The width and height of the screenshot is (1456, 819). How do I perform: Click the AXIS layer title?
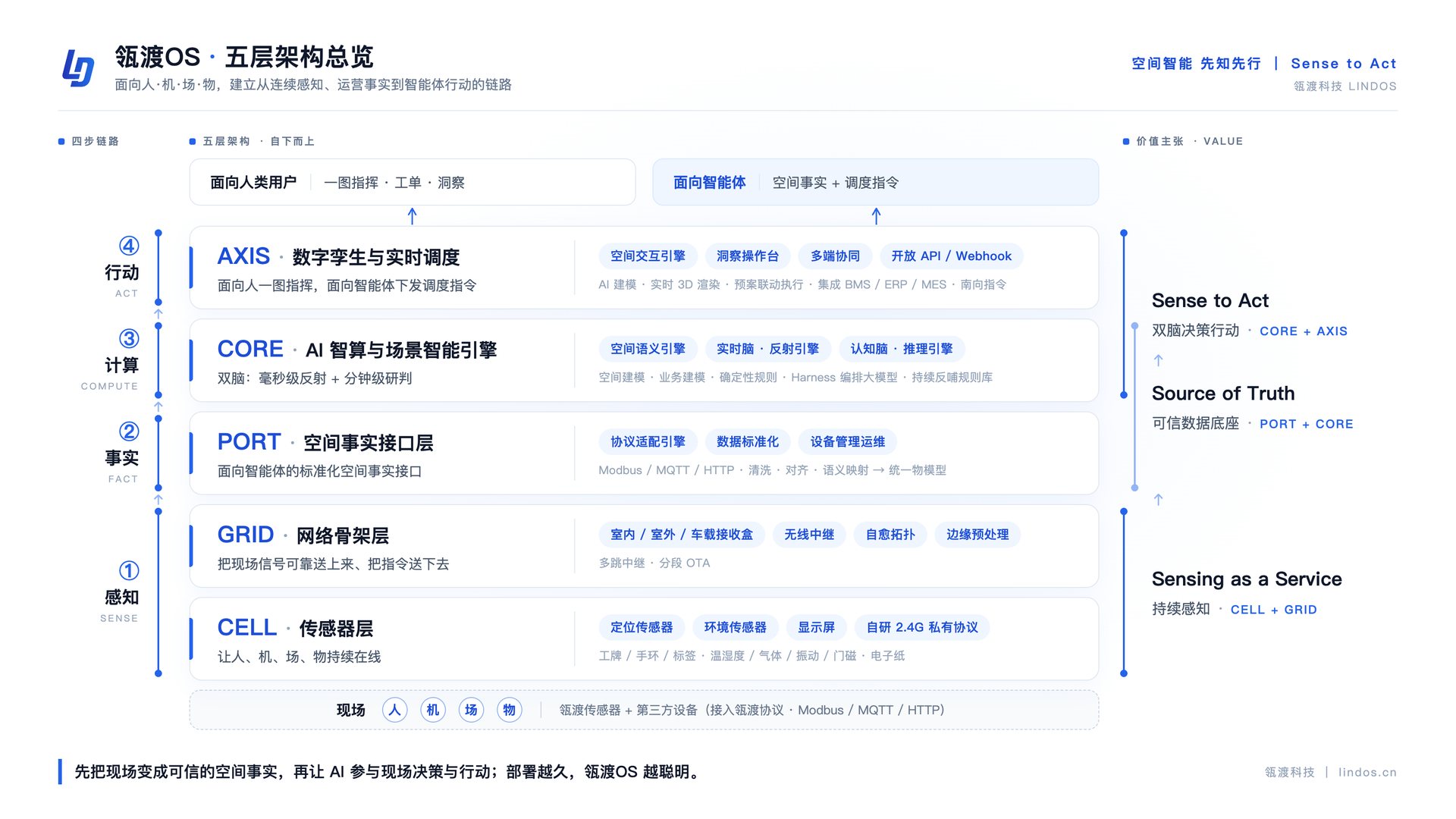(338, 256)
